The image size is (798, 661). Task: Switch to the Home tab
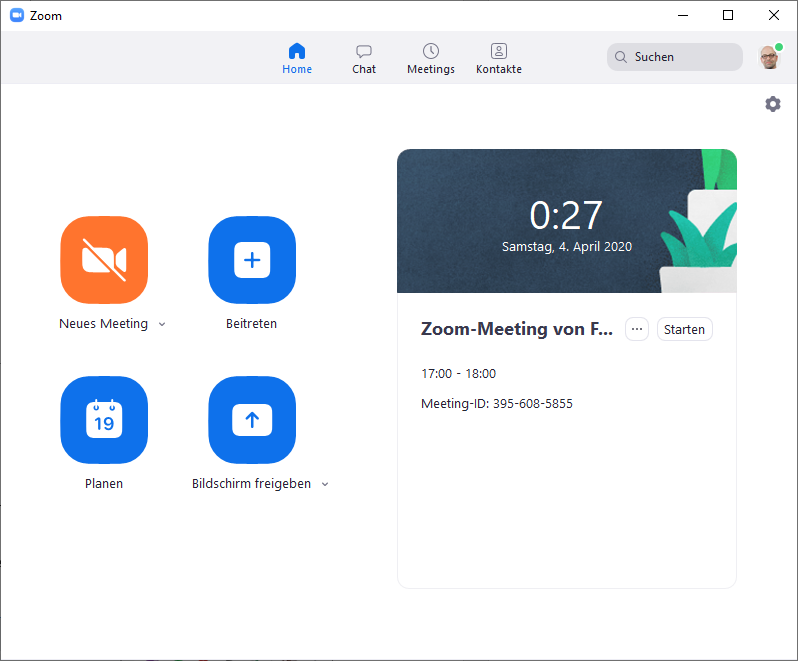[297, 59]
